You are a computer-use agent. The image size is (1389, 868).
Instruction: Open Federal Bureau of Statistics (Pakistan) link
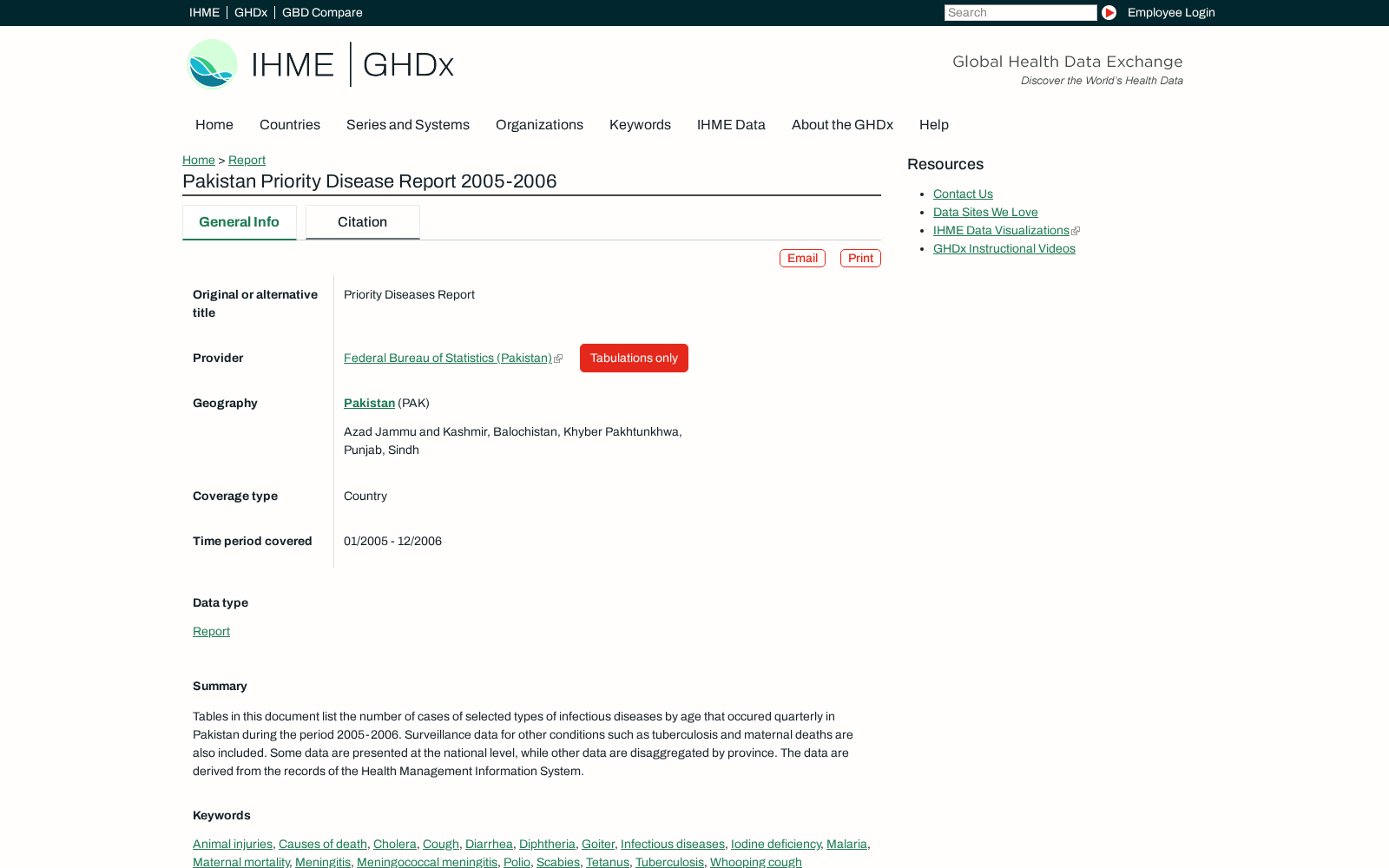click(448, 358)
